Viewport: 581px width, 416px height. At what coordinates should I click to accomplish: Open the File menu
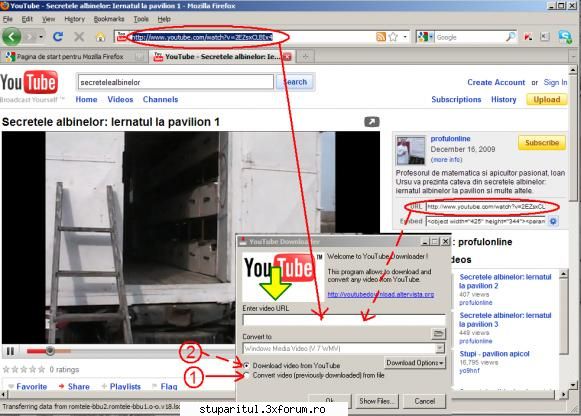(x=7, y=19)
